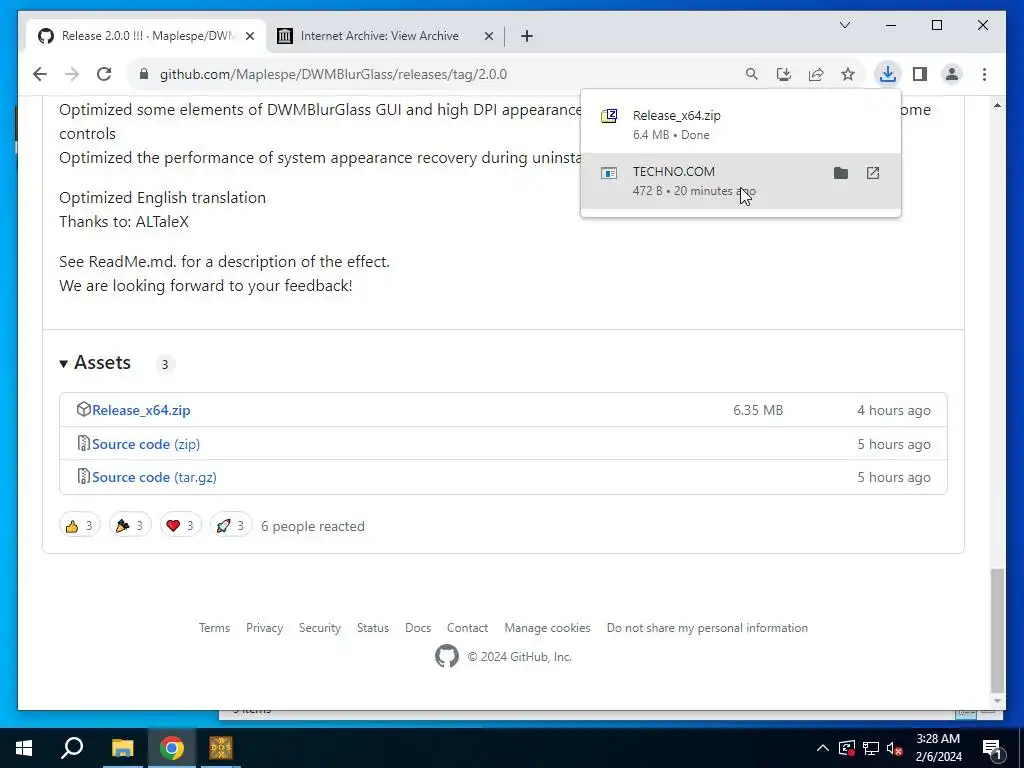Open the Chrome profile avatar menu
1024x768 pixels.
pyautogui.click(x=952, y=74)
